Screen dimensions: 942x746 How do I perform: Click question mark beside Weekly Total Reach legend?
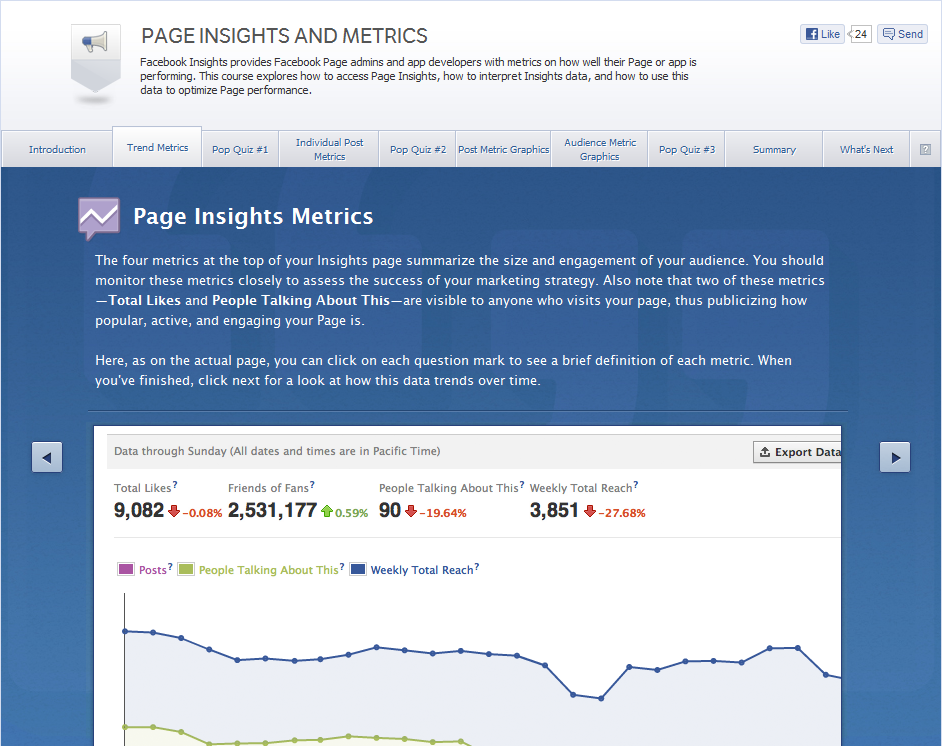[476, 566]
